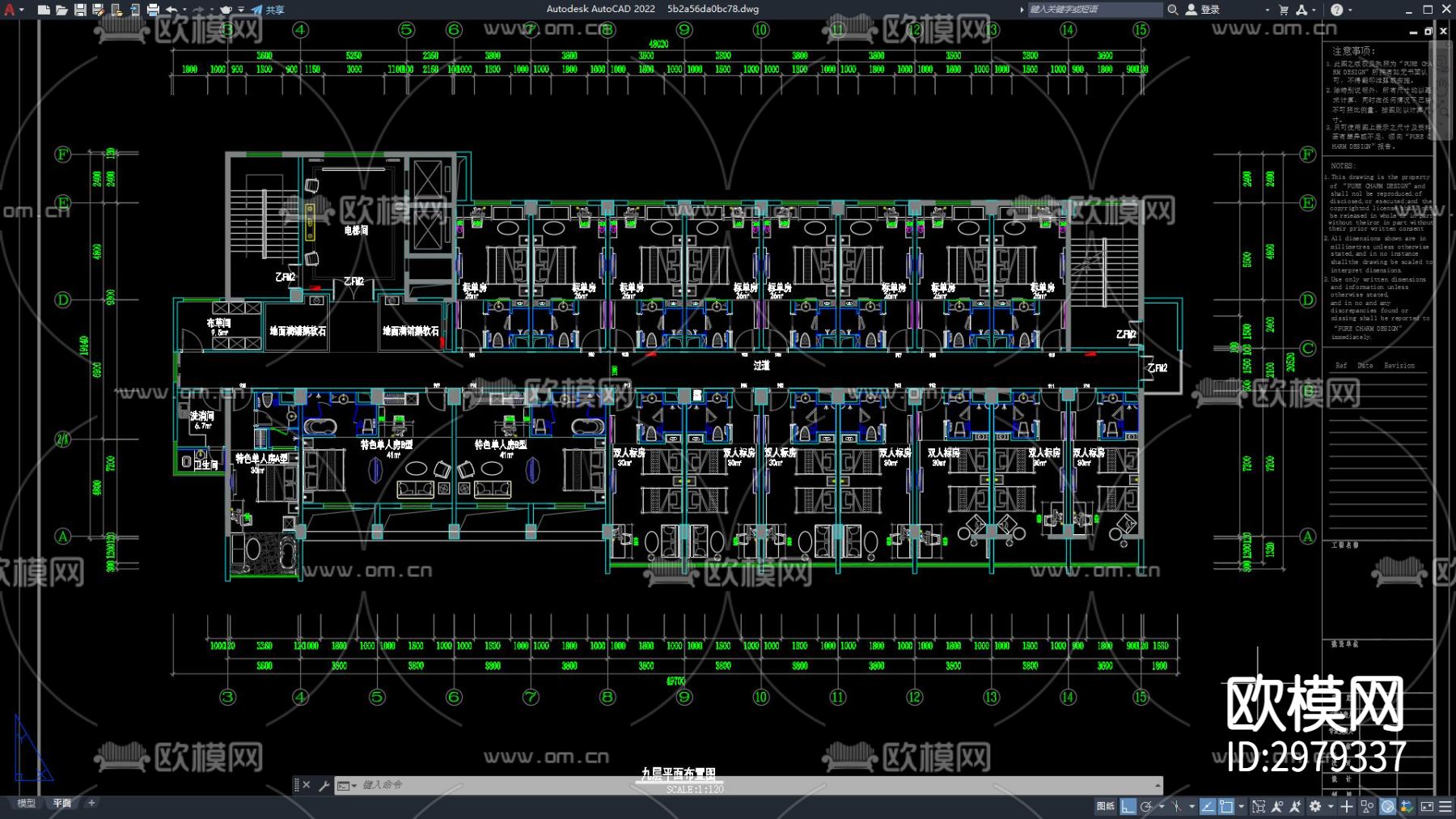Click the Isolate Objects icon

click(1367, 806)
